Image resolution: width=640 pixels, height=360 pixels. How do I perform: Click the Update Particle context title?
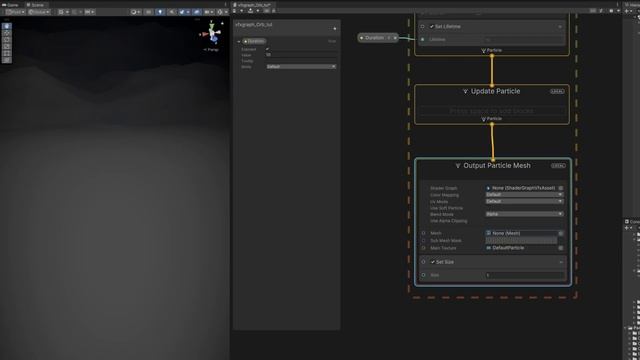coord(496,91)
